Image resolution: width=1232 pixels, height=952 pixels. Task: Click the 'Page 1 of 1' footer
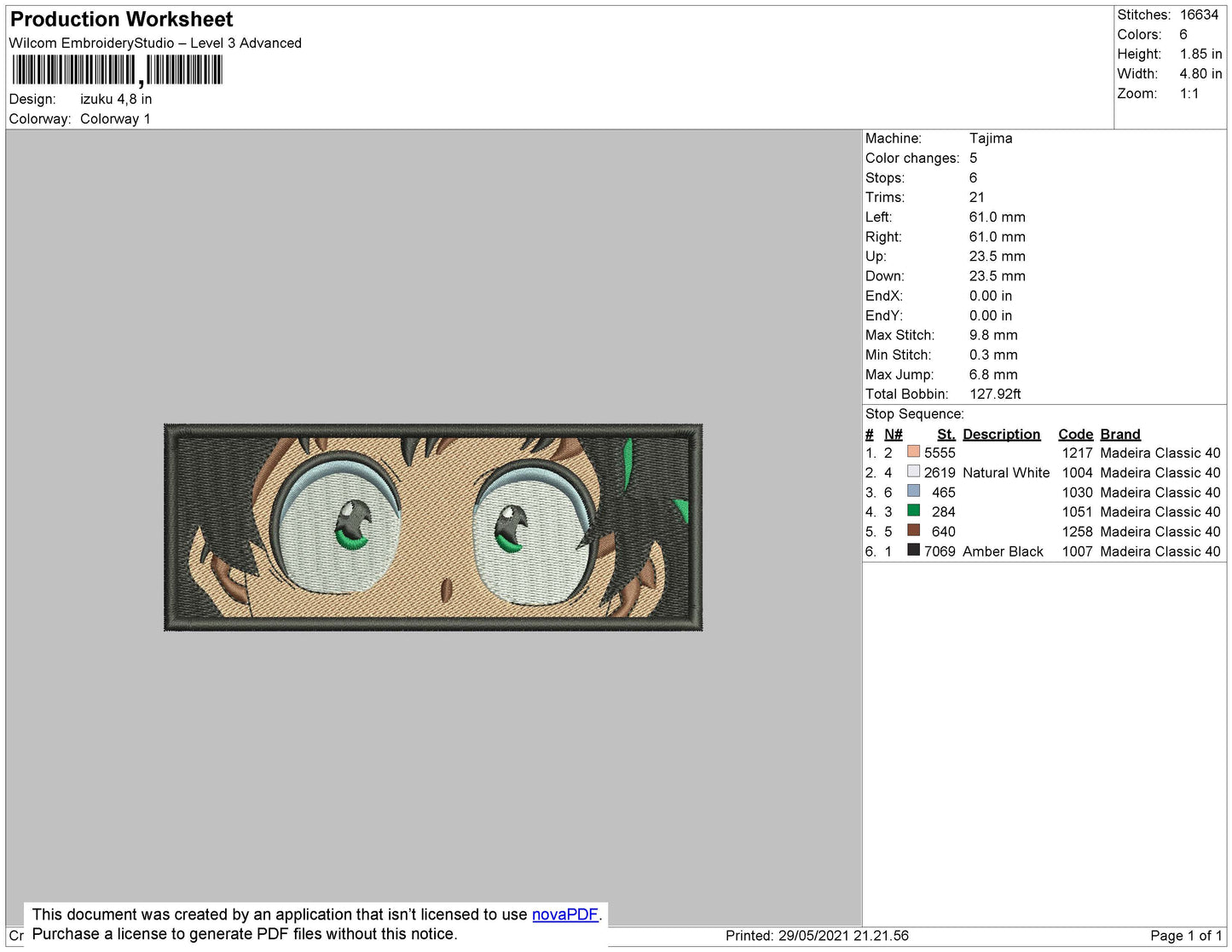[1186, 936]
